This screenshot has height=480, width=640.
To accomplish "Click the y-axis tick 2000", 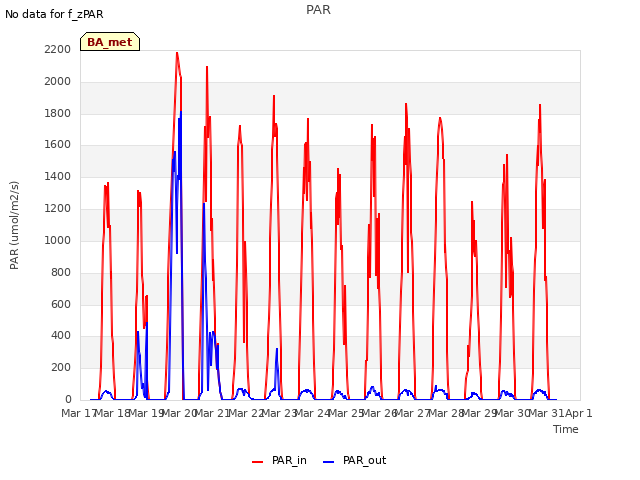I will 58,81.
